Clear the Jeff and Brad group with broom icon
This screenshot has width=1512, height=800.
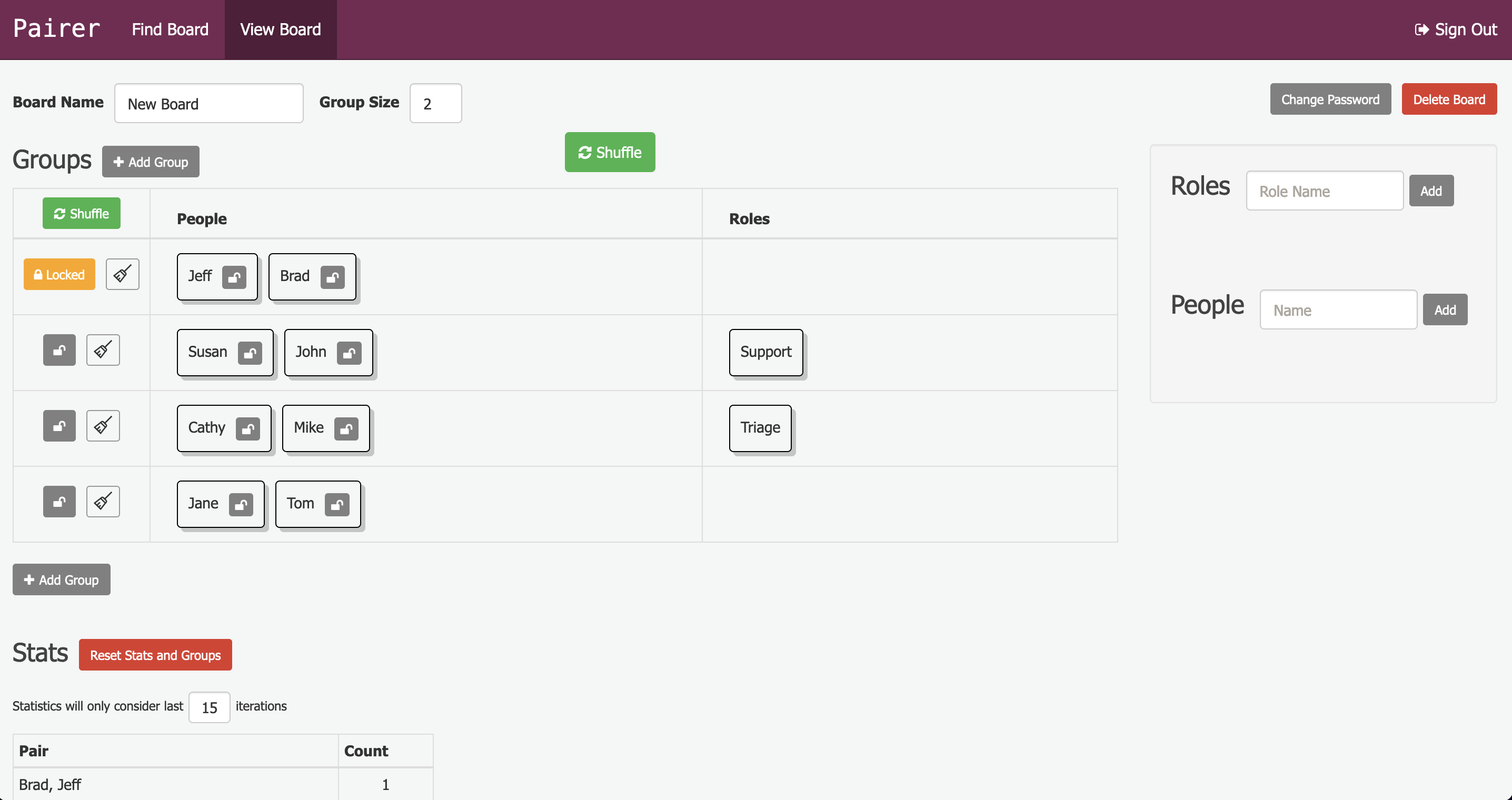pos(122,274)
